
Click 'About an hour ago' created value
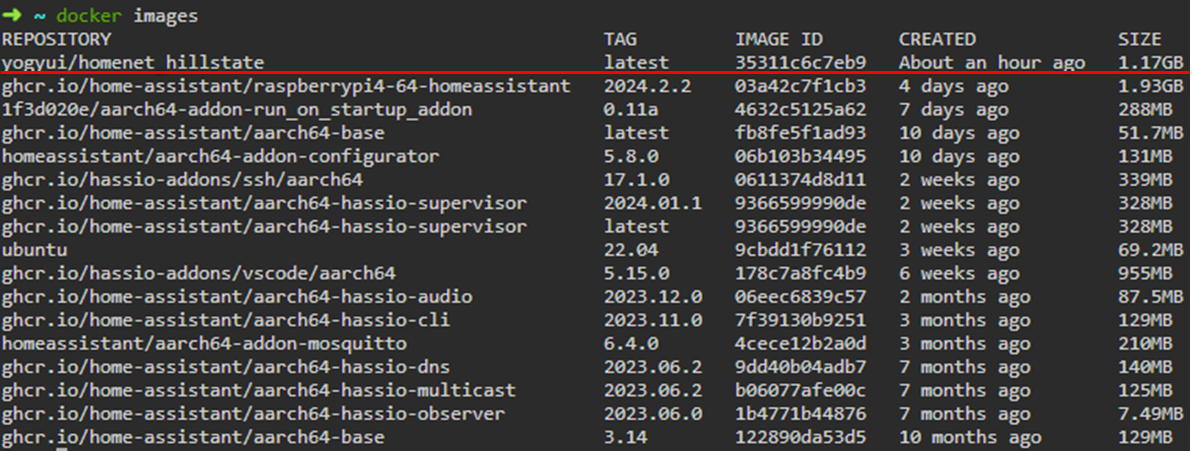coord(992,62)
